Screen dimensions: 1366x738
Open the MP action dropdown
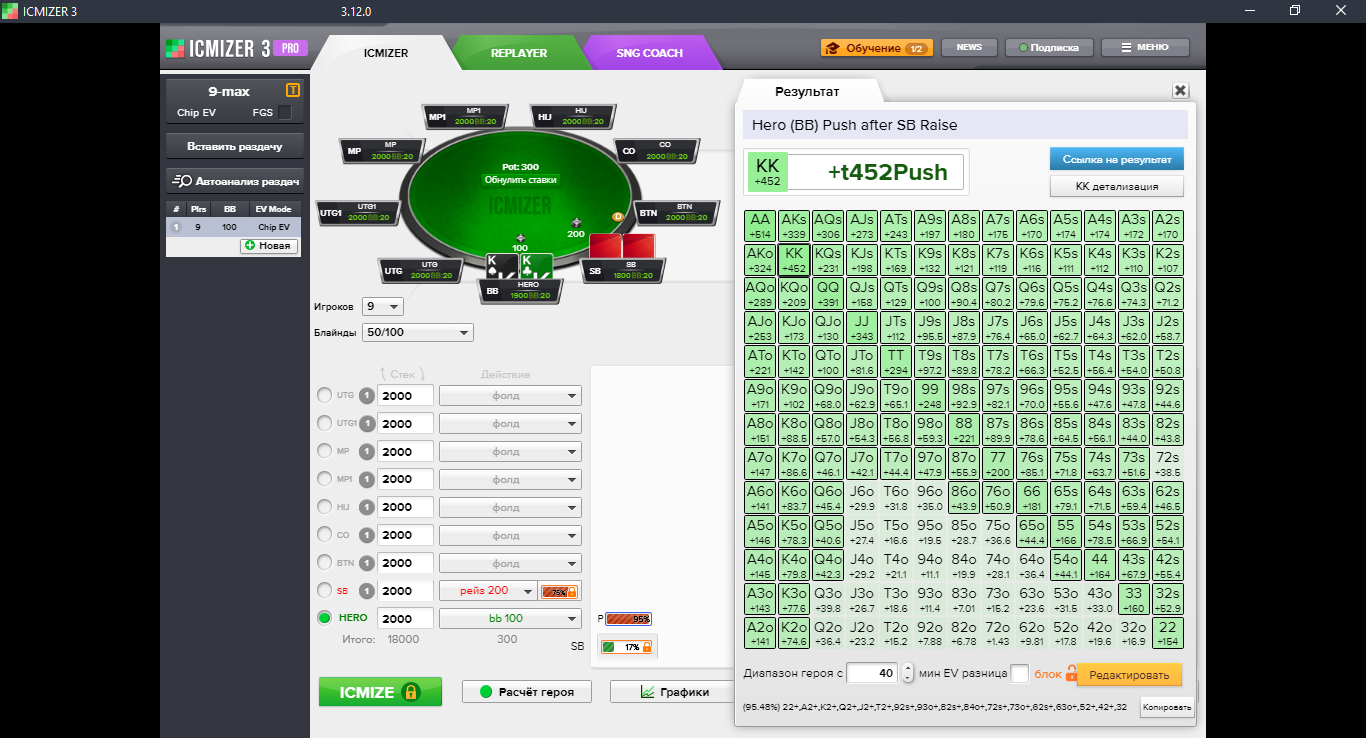pyautogui.click(x=510, y=451)
